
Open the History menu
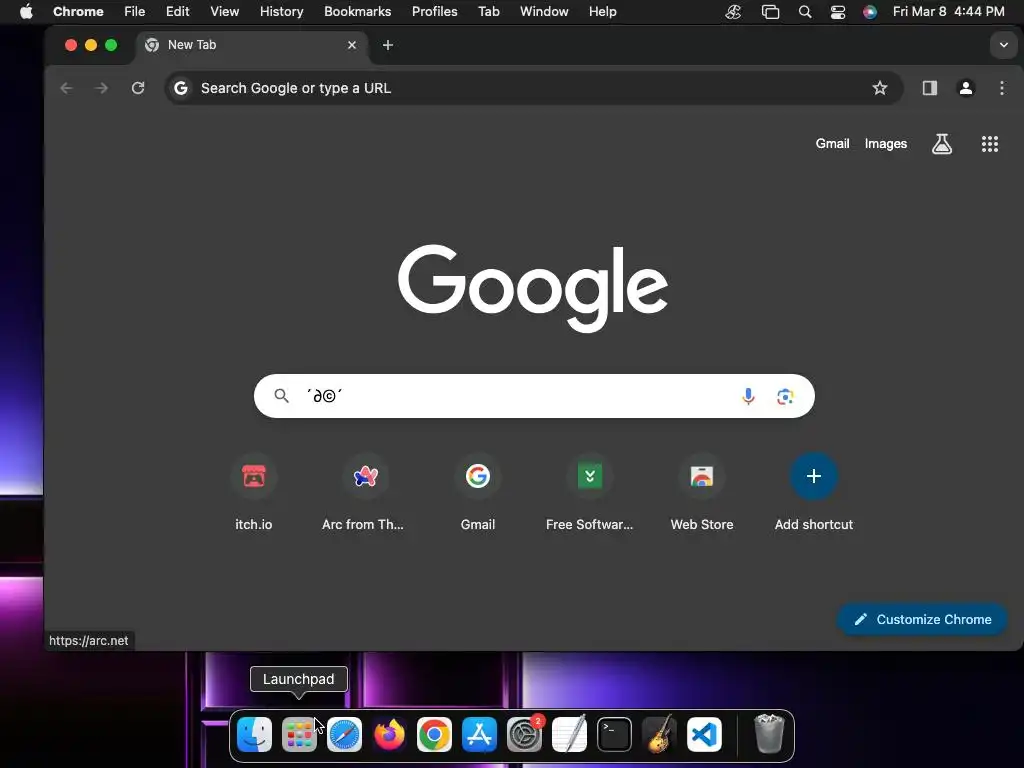[281, 12]
